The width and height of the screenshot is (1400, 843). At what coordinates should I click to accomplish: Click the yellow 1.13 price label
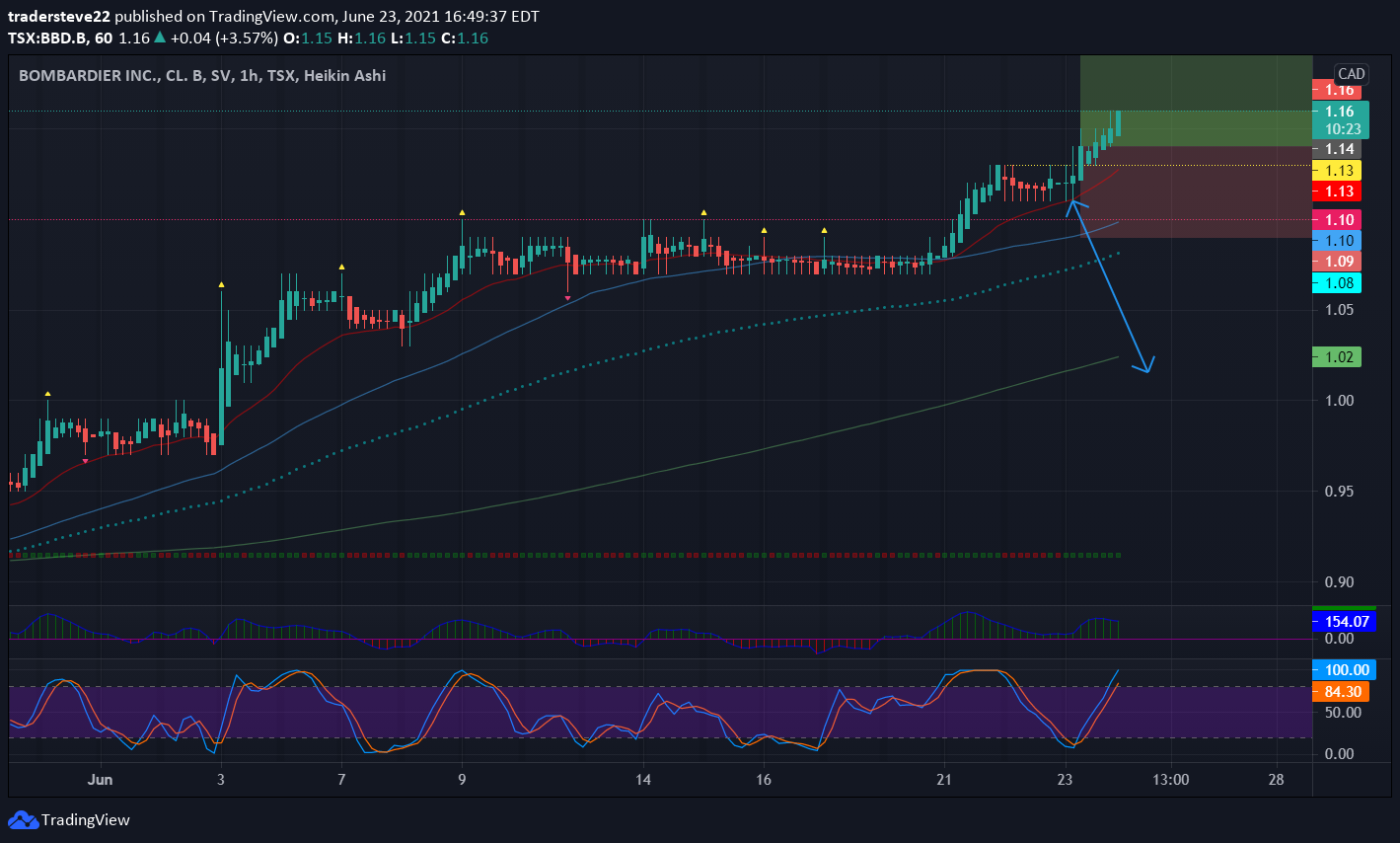click(x=1337, y=171)
